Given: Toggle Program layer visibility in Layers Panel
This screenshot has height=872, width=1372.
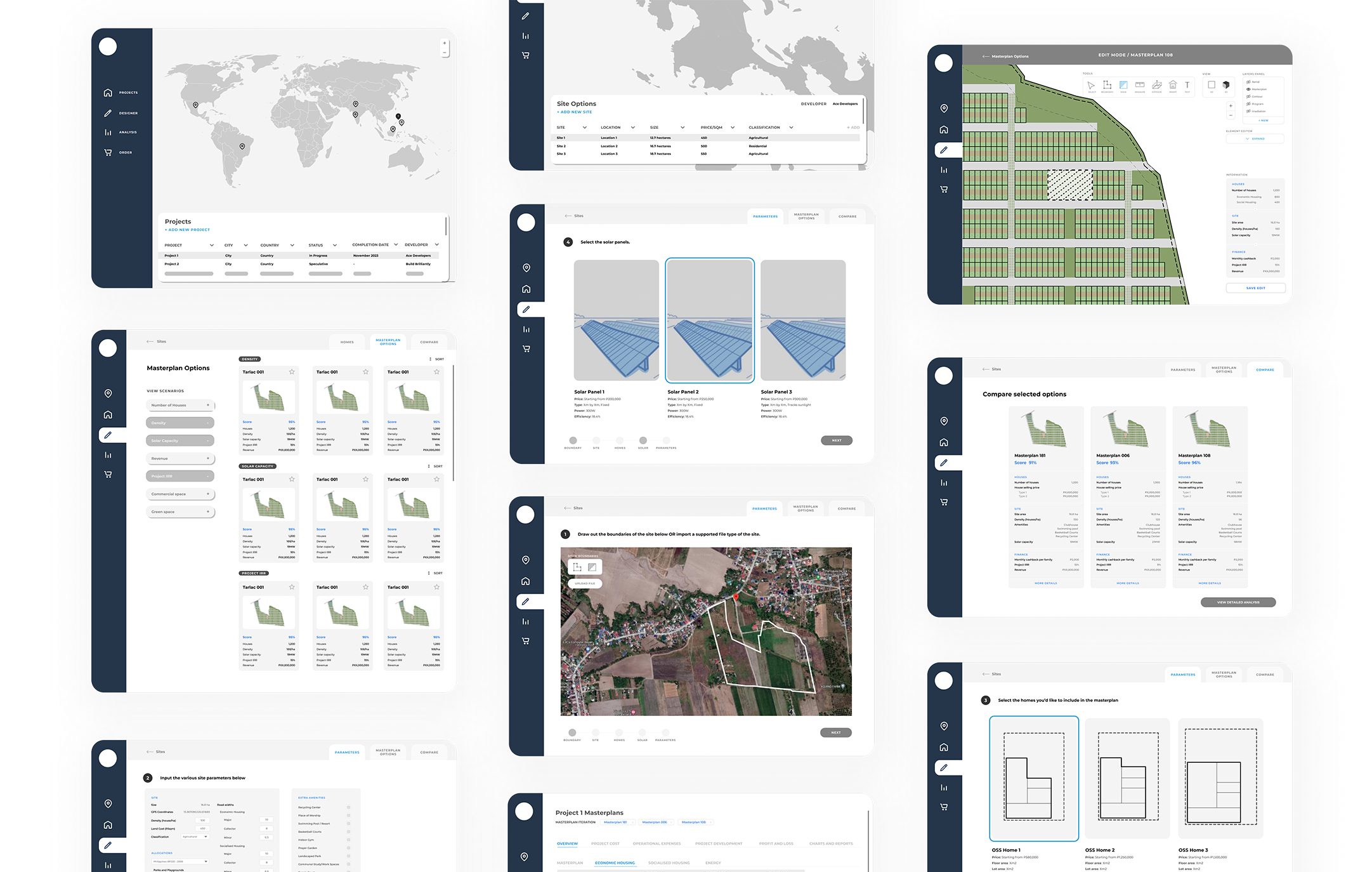Looking at the screenshot, I should (1248, 103).
